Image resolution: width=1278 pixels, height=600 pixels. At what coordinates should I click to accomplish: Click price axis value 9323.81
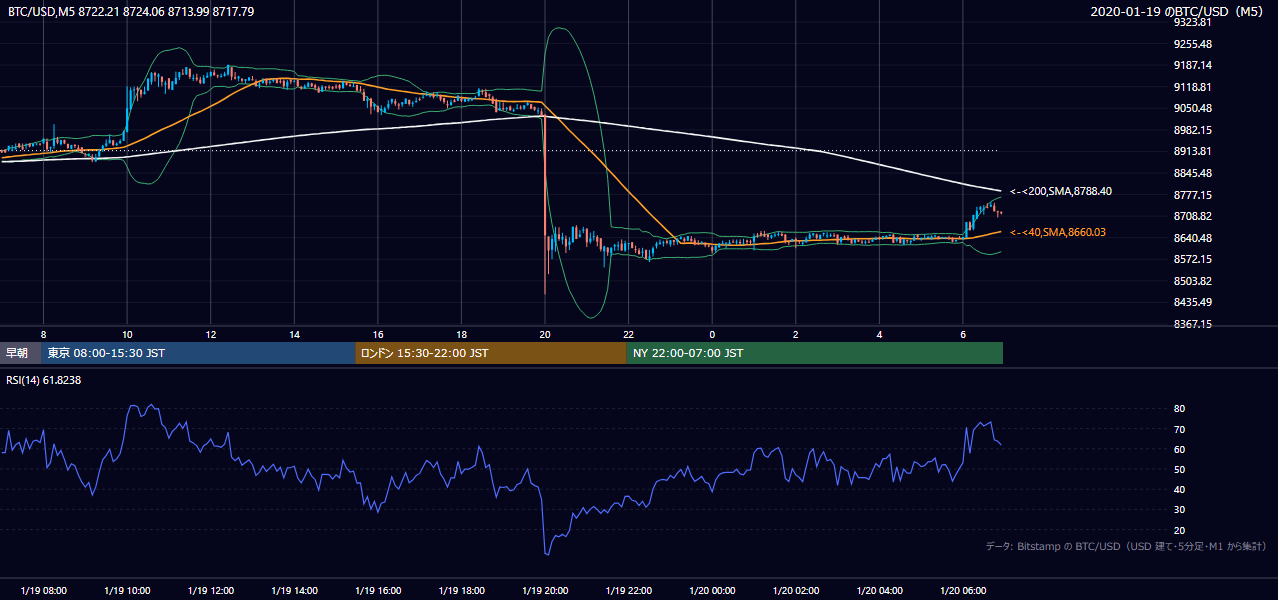tap(1192, 22)
